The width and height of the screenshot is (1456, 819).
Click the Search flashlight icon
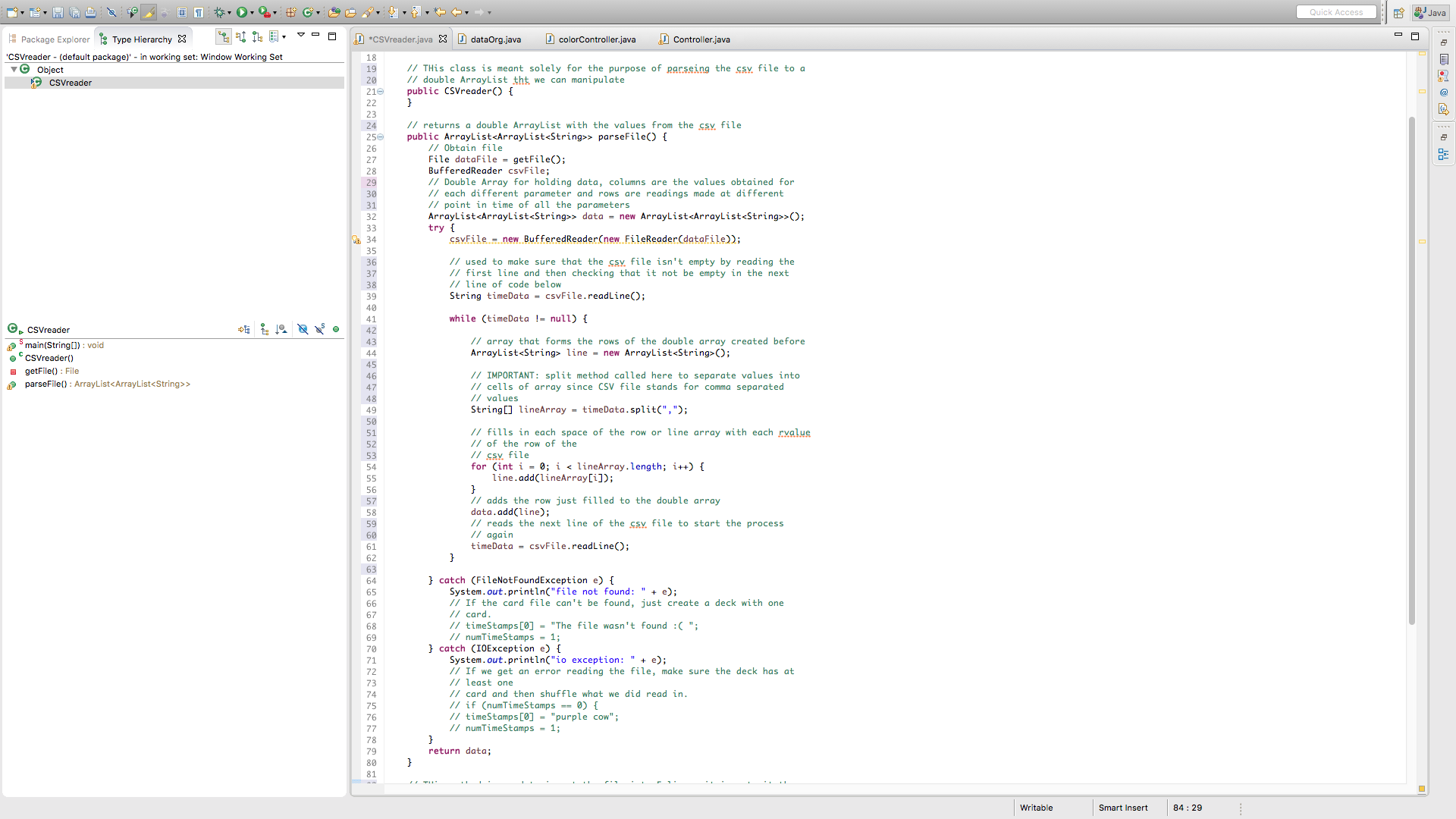pos(368,12)
